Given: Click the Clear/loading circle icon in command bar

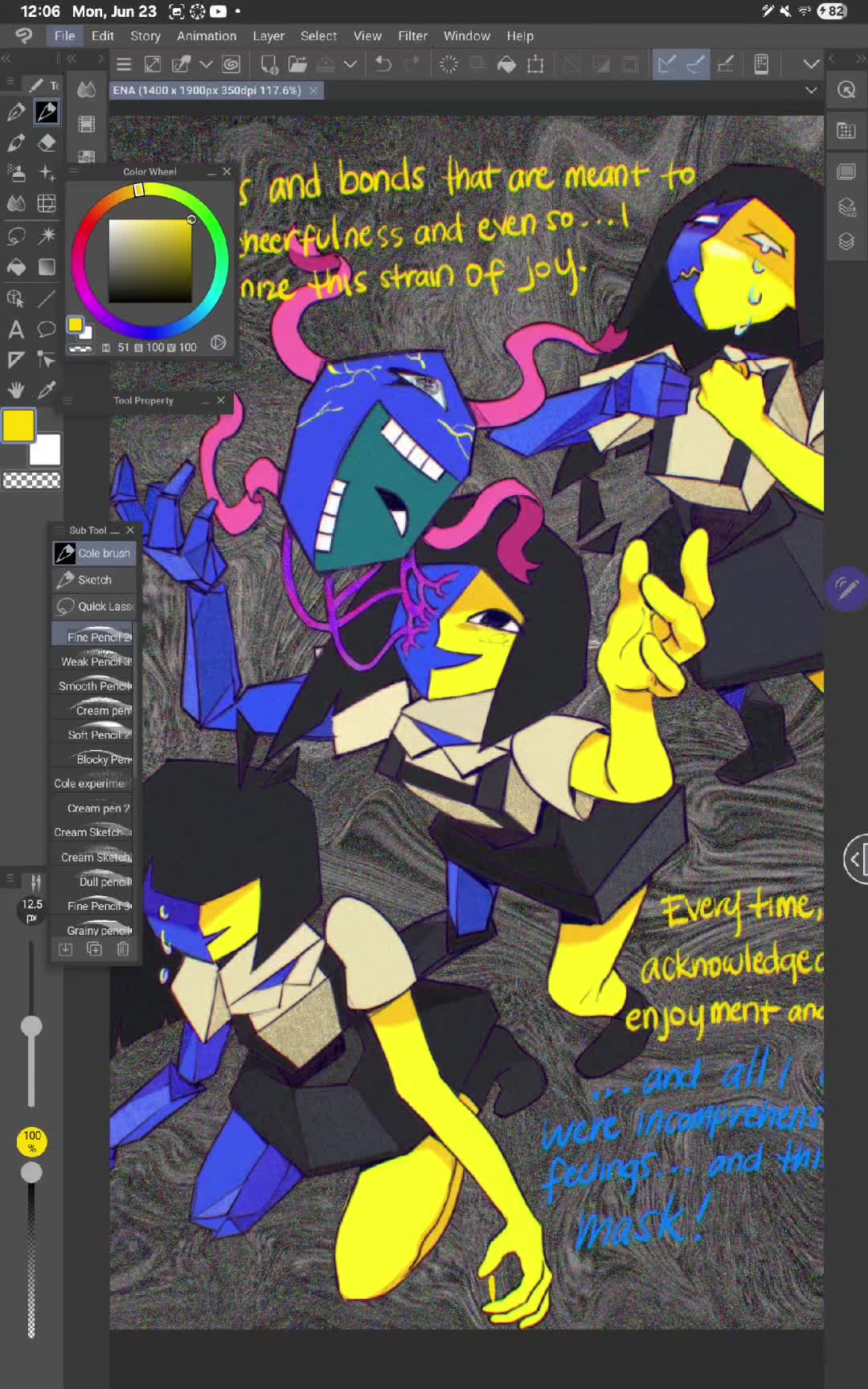Looking at the screenshot, I should 448,64.
